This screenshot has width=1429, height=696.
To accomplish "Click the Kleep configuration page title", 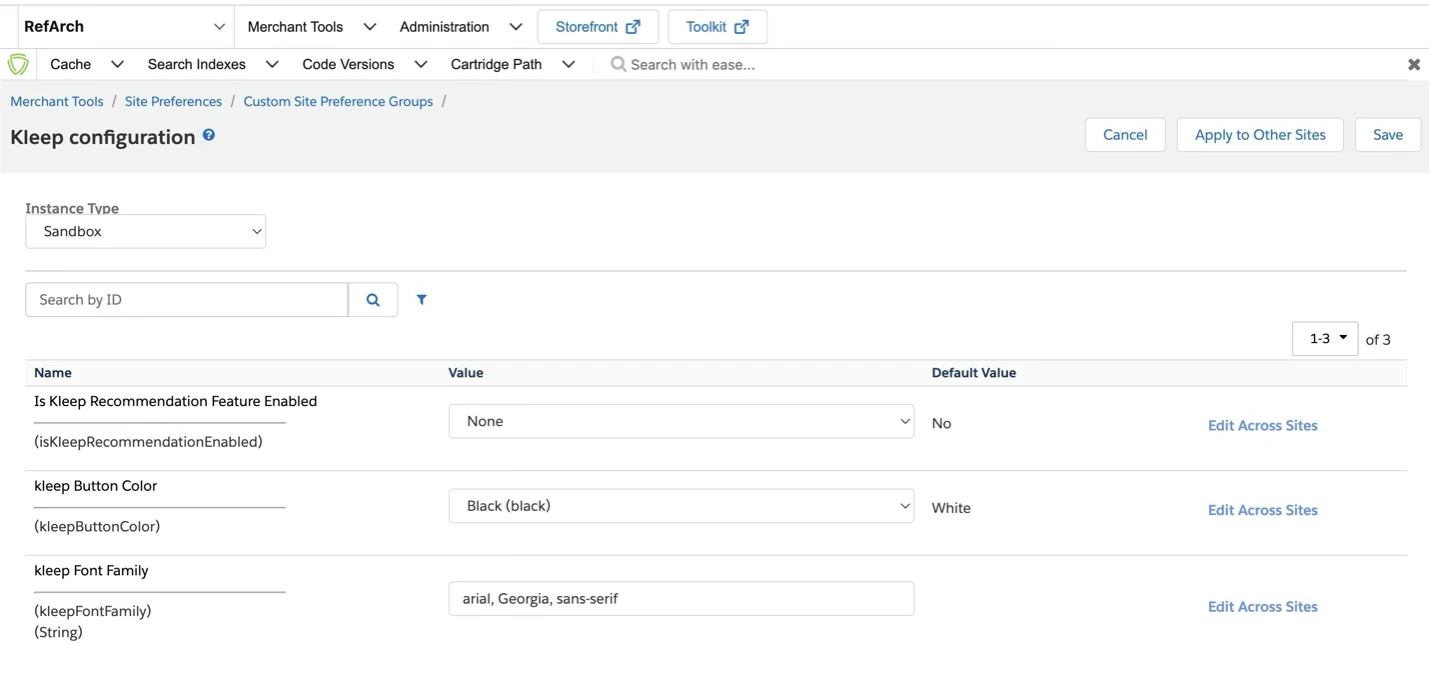I will [103, 137].
